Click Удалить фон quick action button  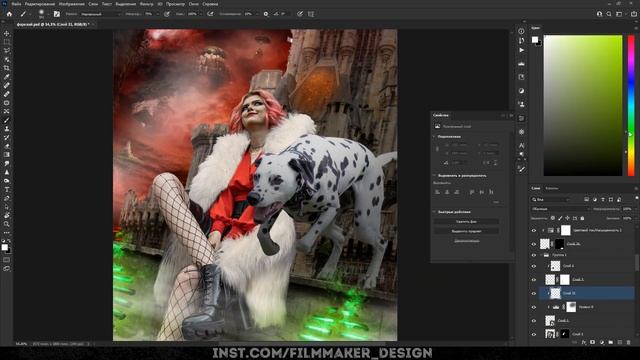(x=466, y=221)
